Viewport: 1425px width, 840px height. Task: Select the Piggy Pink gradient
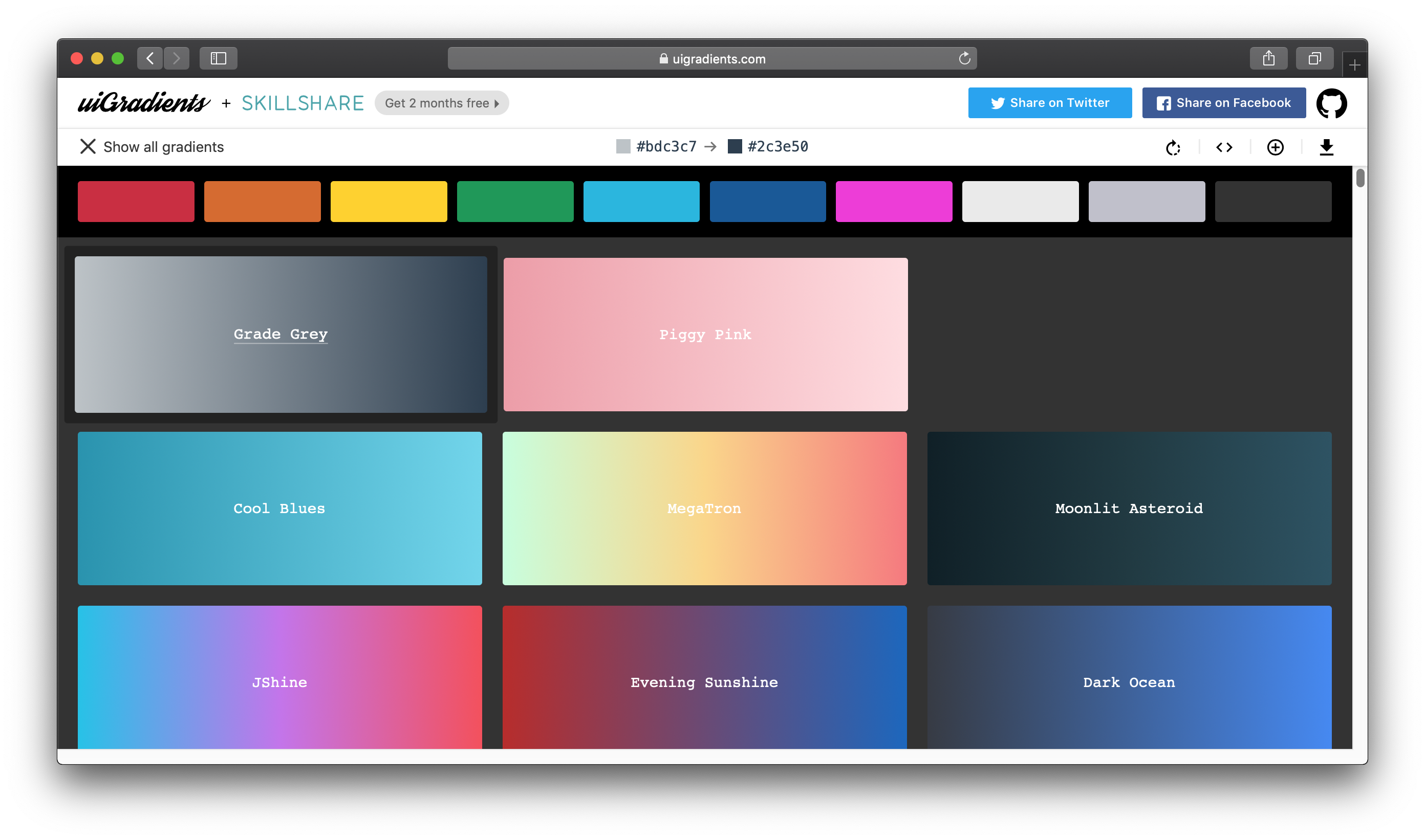[x=705, y=334]
